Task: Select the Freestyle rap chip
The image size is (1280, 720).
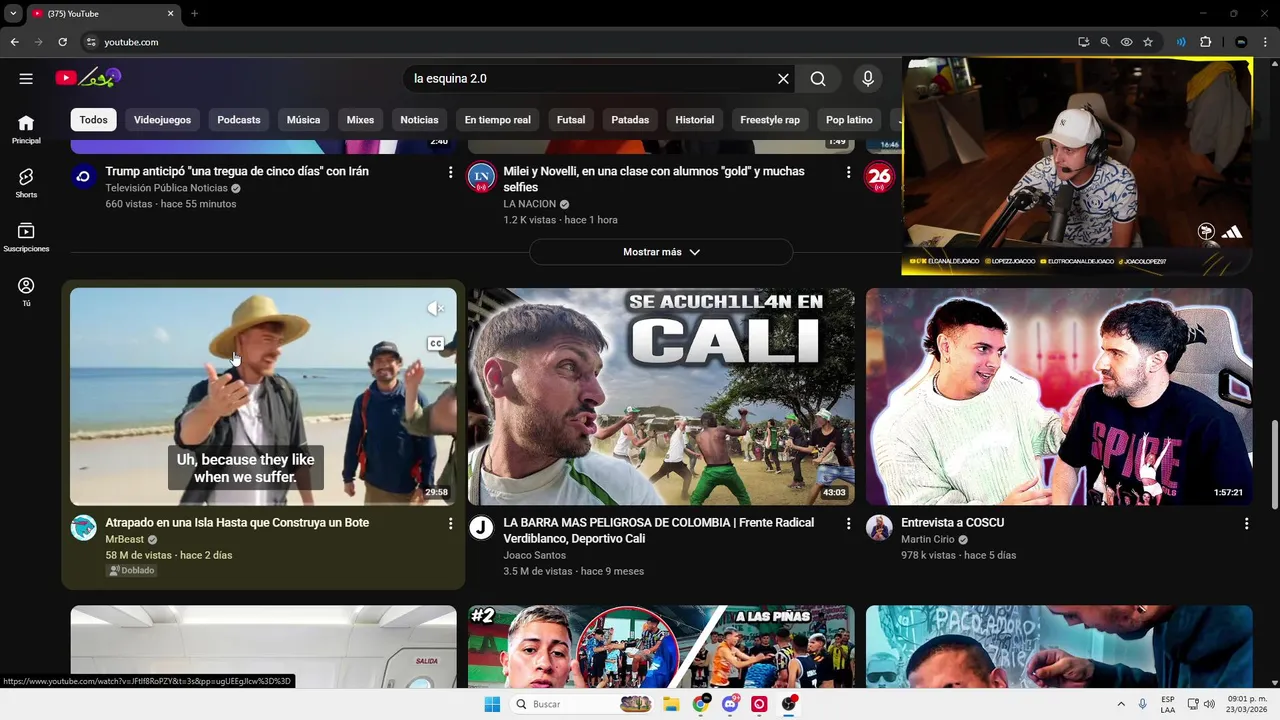Action: tap(770, 120)
